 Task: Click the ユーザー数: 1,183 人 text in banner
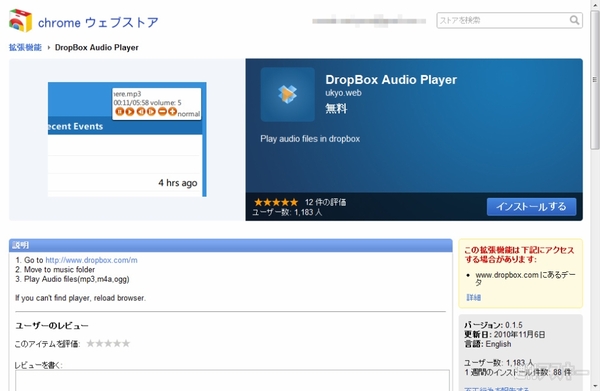point(287,212)
